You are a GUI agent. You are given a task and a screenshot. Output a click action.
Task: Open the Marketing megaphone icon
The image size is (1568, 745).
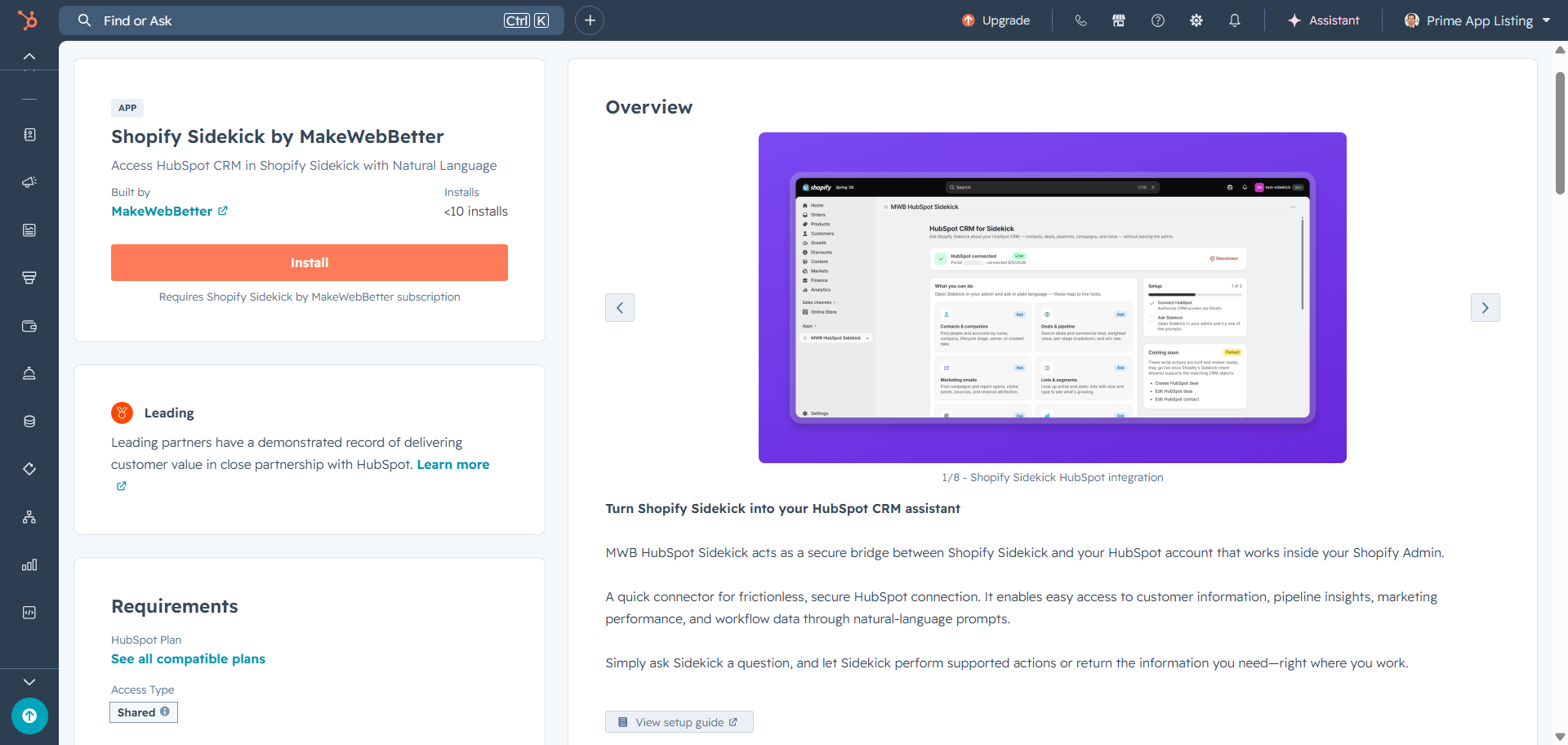[29, 182]
